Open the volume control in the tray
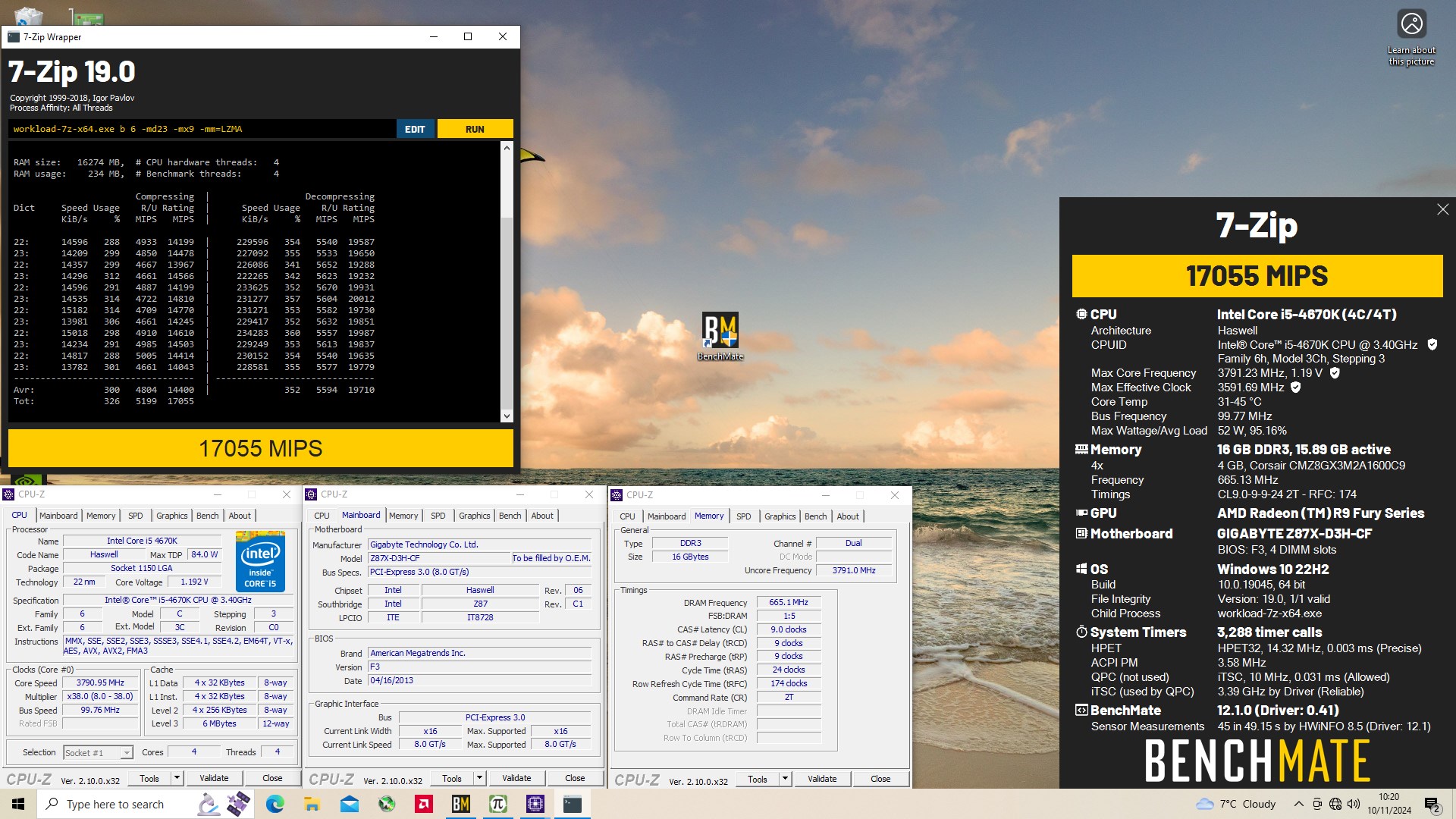 coord(1354,804)
